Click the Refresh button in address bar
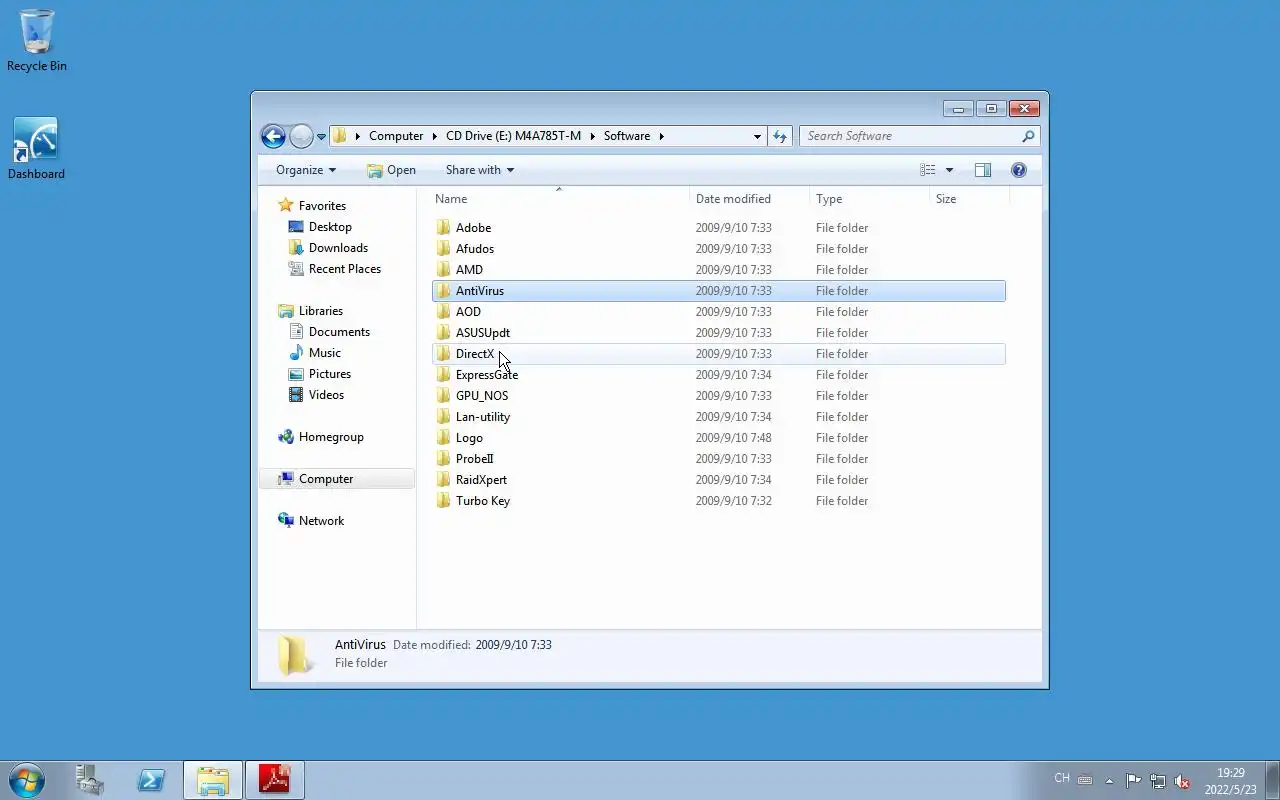 [x=780, y=136]
